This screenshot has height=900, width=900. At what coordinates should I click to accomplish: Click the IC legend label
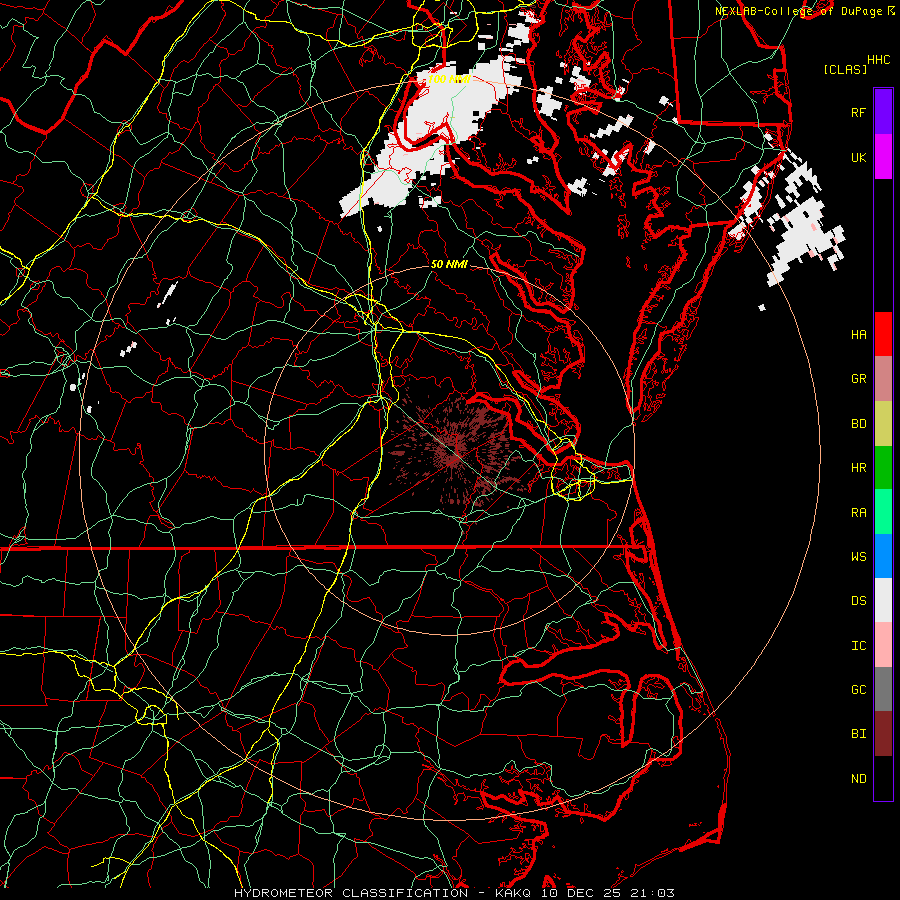click(858, 646)
